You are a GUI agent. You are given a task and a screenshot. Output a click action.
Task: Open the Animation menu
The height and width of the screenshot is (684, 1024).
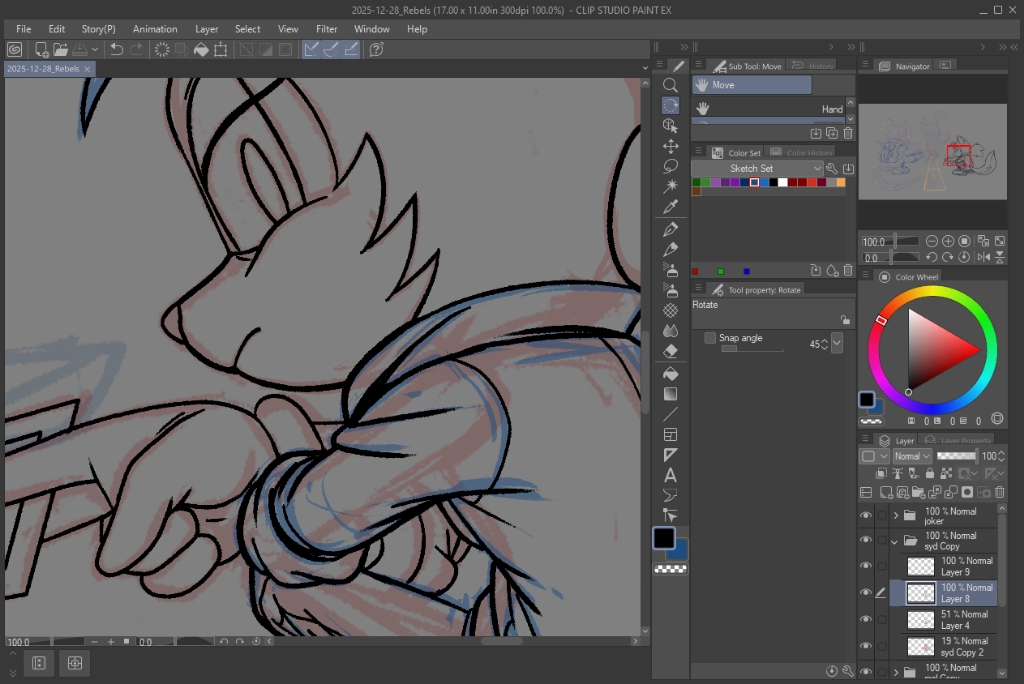point(155,29)
